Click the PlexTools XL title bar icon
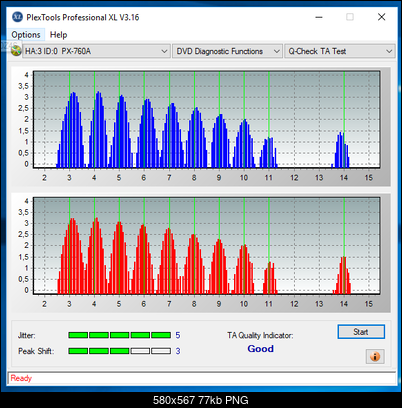Screen dimensions: 402x408 point(17,17)
